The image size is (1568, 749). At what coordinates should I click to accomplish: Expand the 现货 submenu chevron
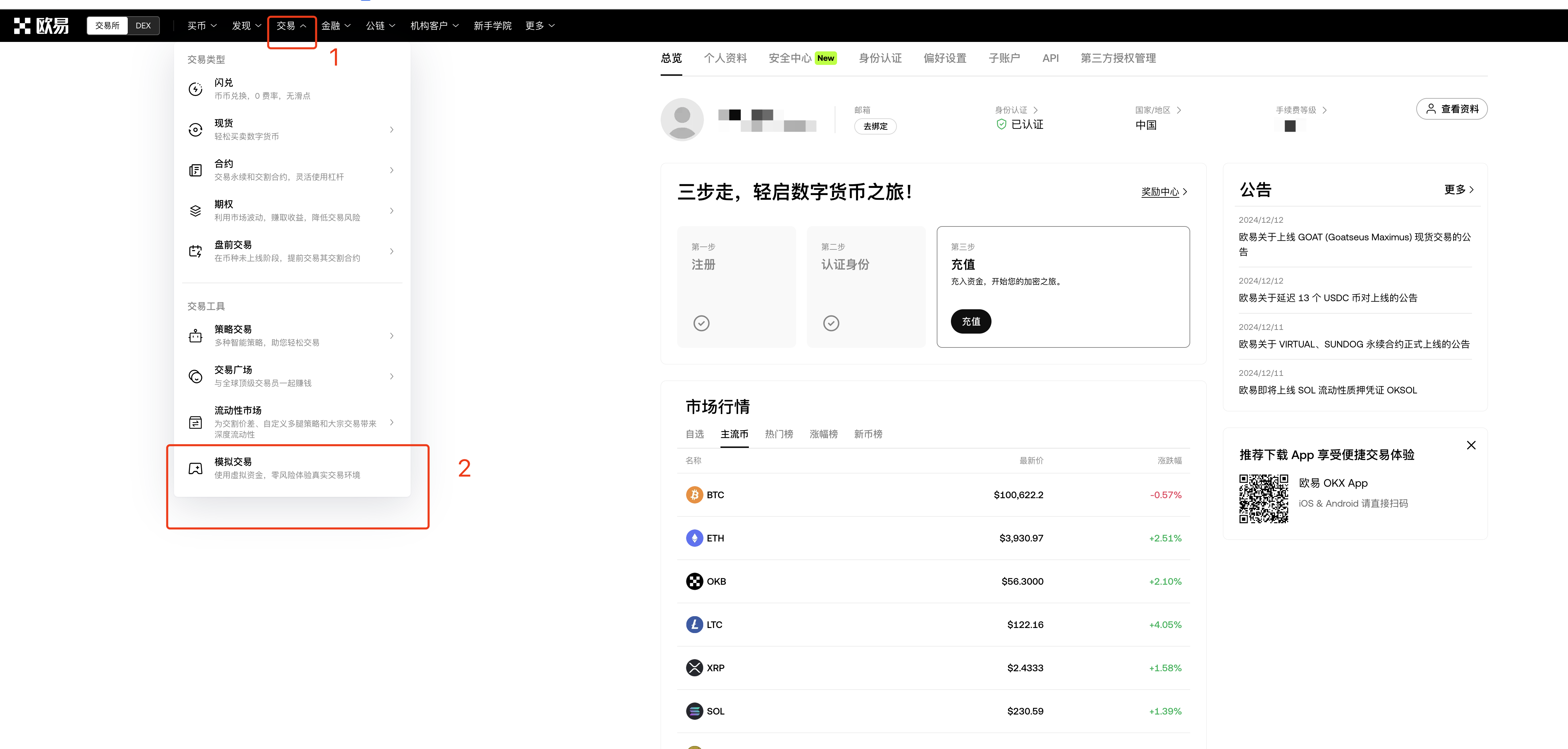(391, 130)
